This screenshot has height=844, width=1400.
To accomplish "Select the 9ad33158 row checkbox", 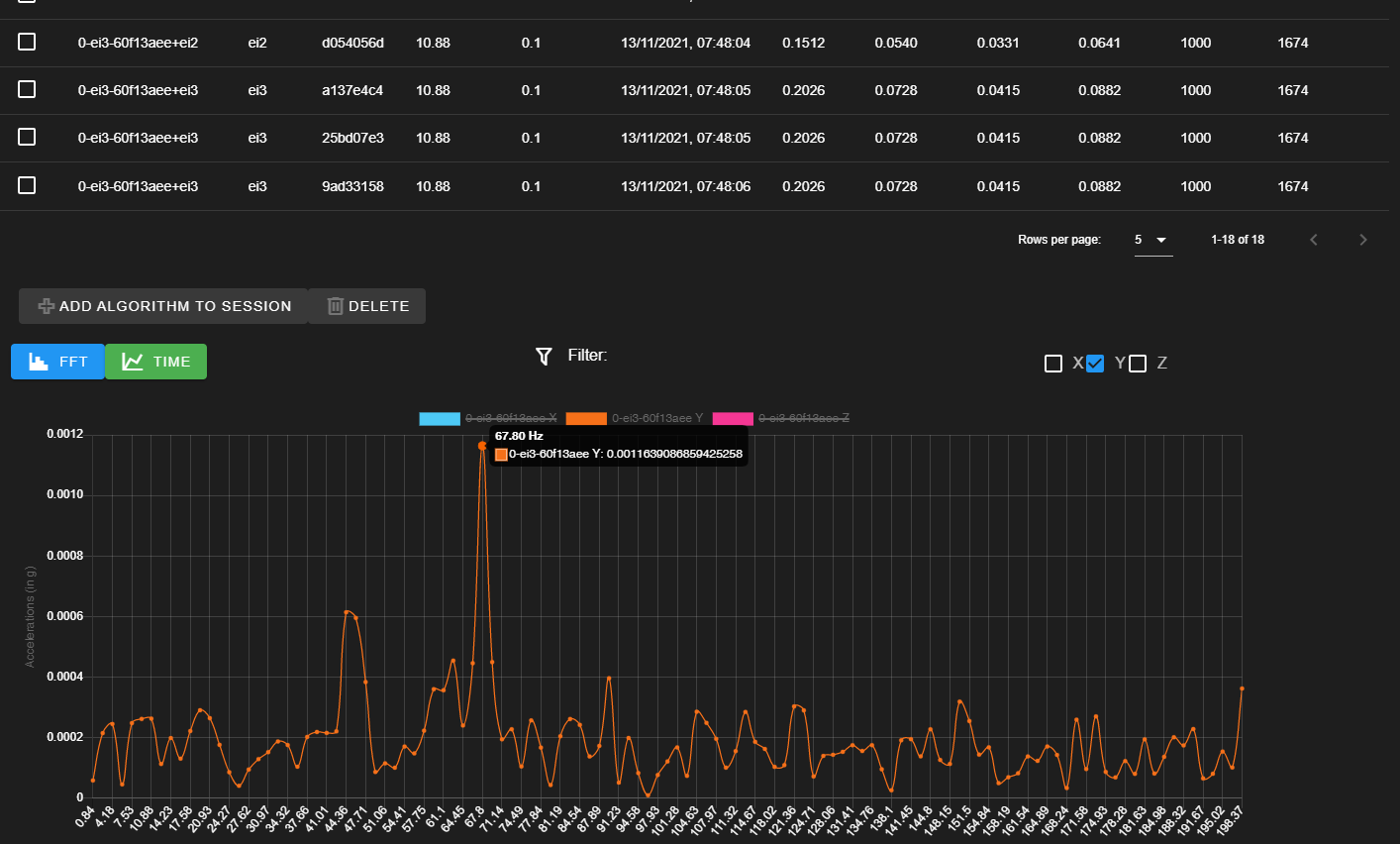I will click(x=27, y=185).
